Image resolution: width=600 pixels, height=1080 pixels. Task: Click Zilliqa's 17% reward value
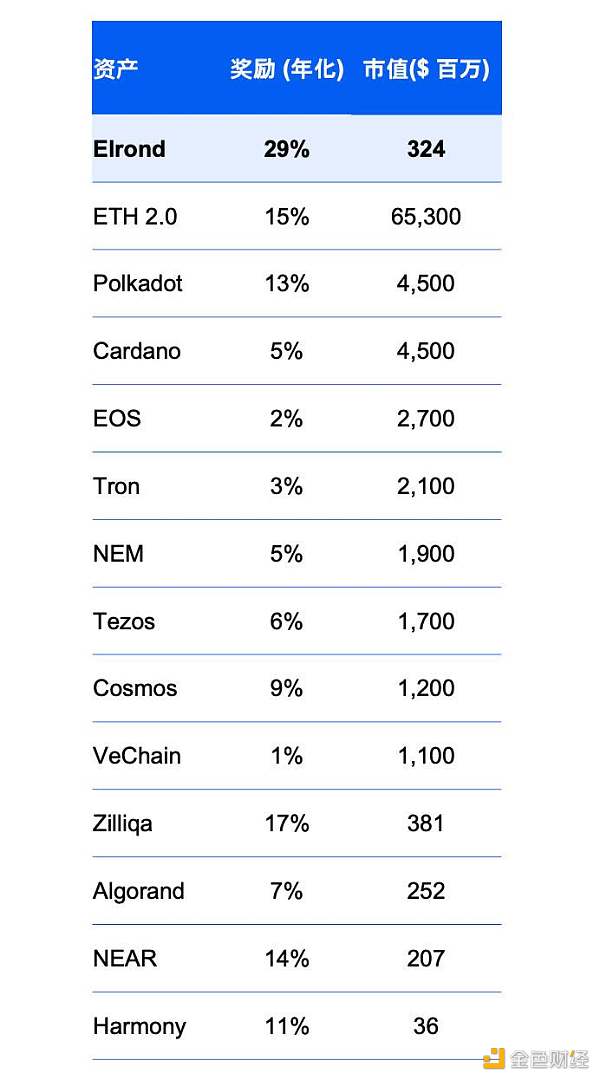pos(287,823)
